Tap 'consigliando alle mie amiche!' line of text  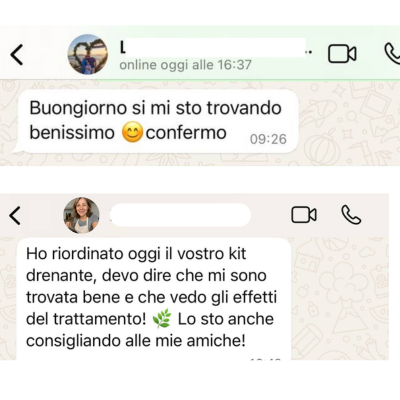136,341
